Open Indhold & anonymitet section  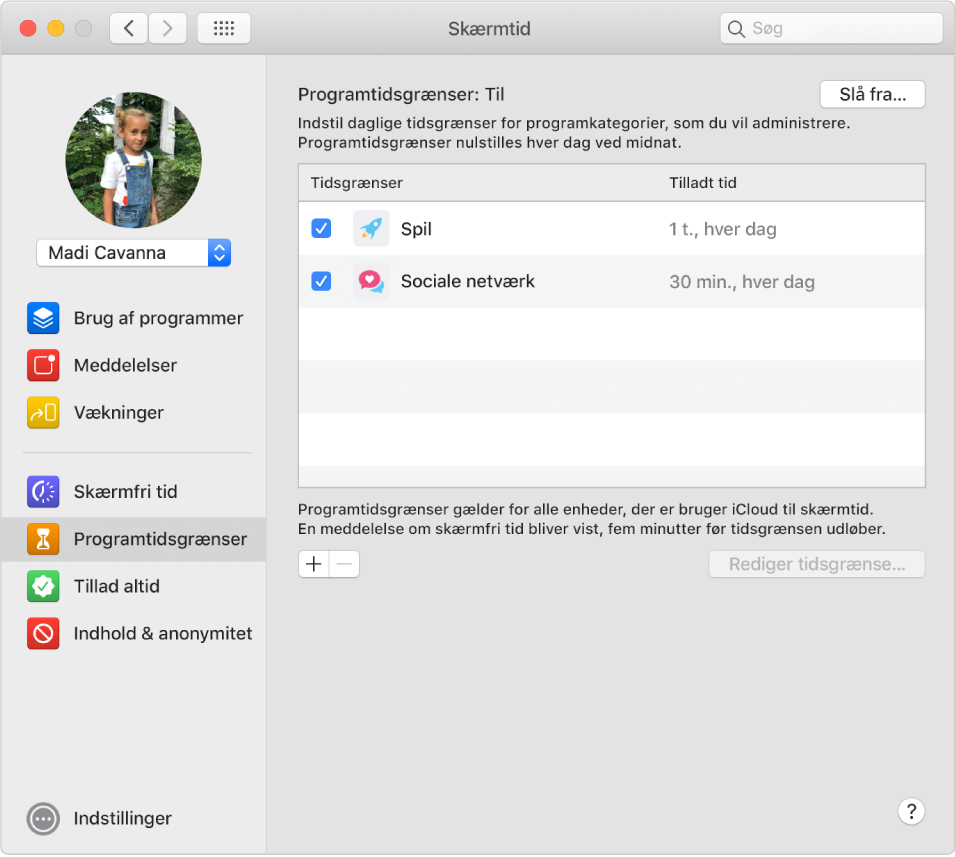click(x=134, y=634)
